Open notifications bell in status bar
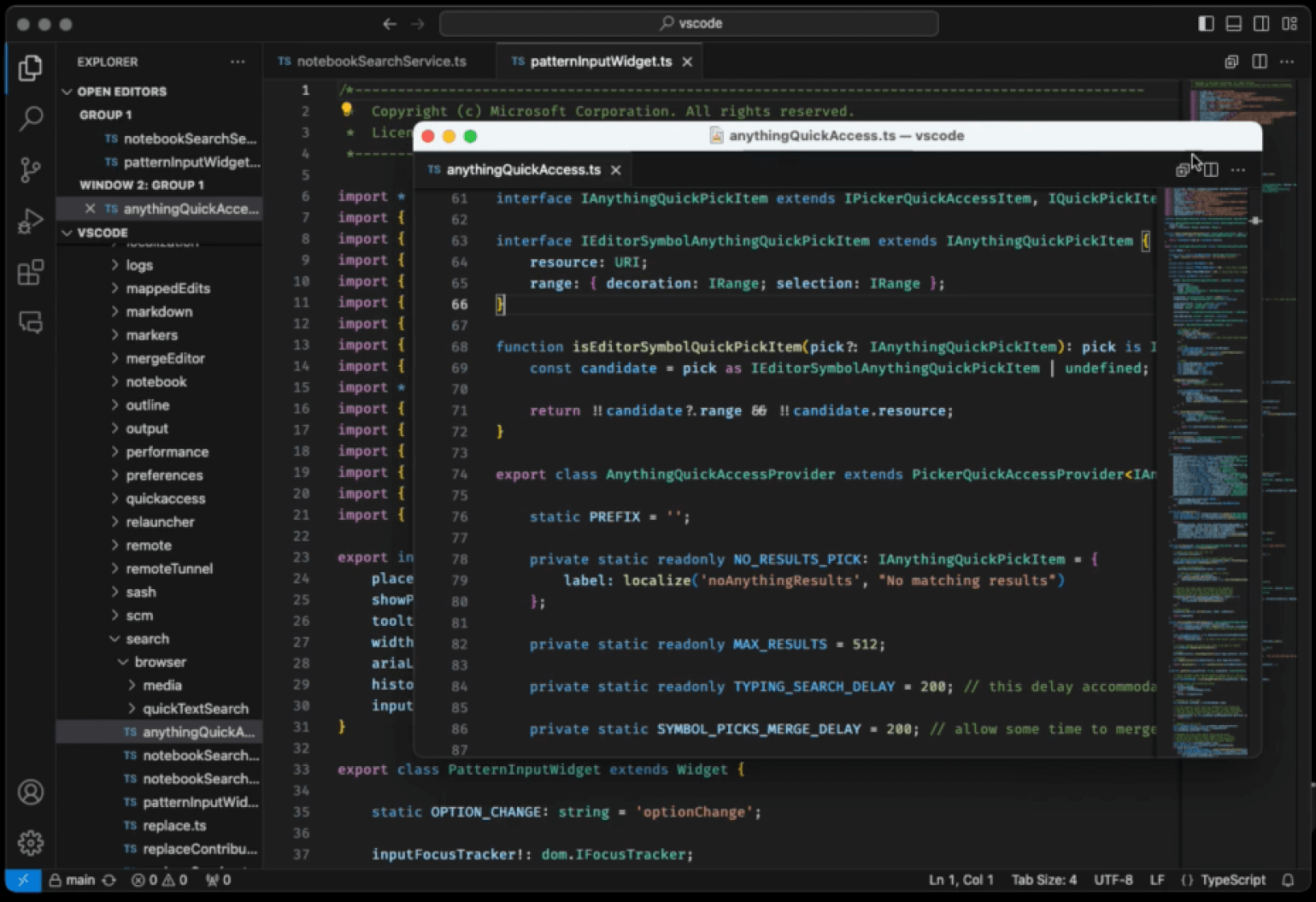The image size is (1316, 902). 1288,880
